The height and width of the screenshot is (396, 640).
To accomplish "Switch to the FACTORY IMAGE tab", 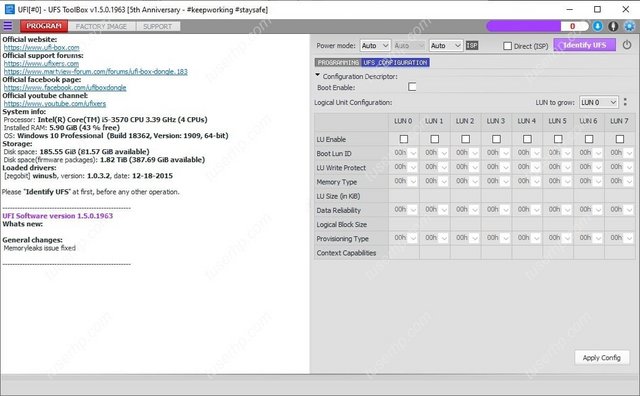I will [101, 27].
